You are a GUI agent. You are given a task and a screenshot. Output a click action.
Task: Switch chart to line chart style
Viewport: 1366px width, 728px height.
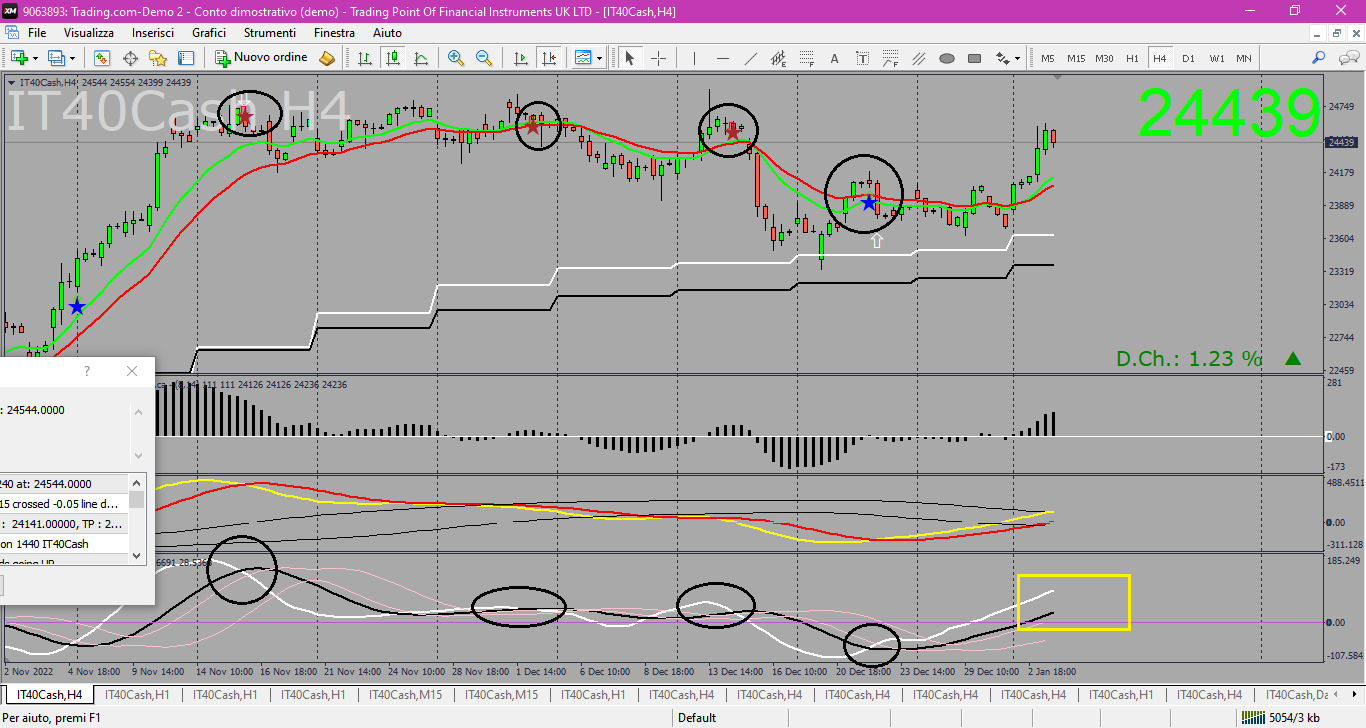[x=421, y=58]
